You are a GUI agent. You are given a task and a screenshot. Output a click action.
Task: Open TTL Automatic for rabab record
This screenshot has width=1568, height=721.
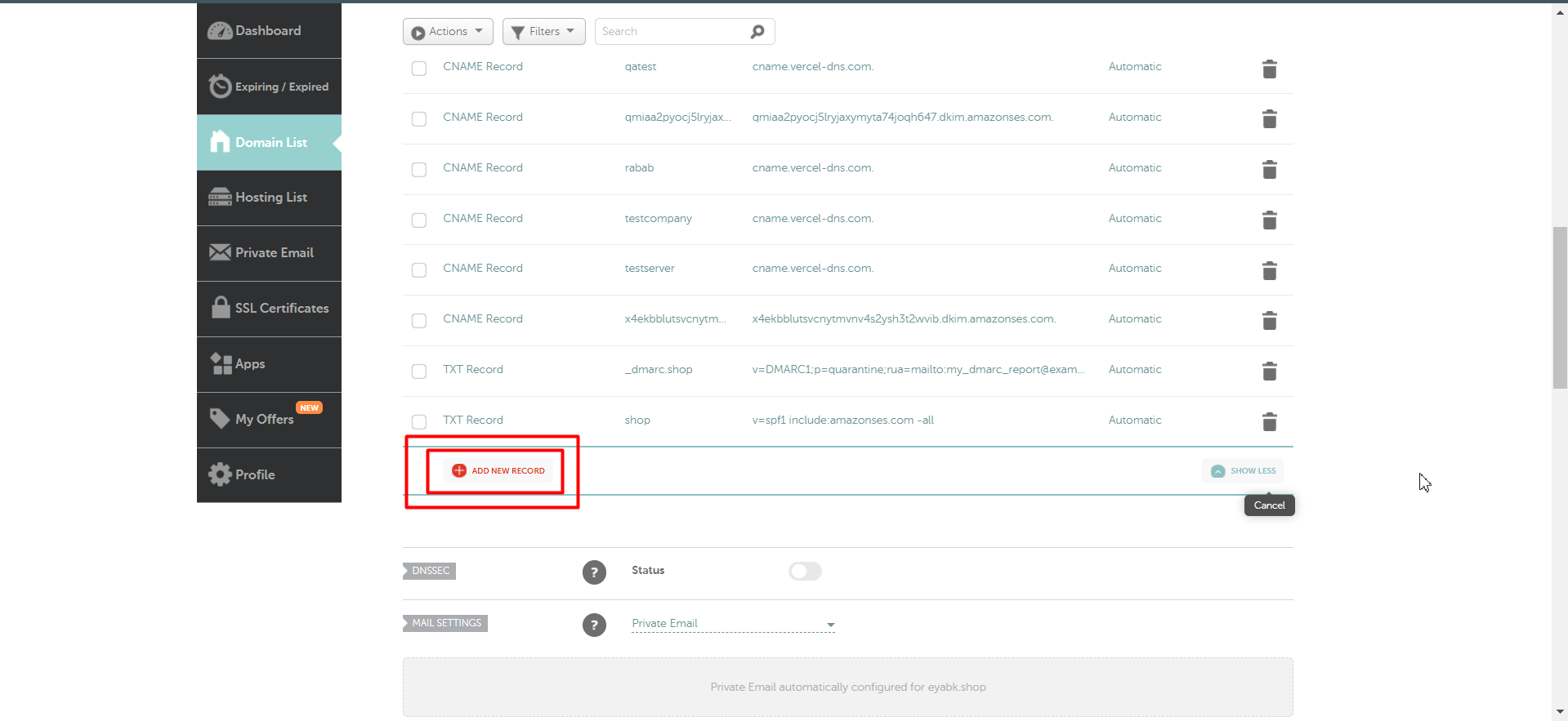pyautogui.click(x=1135, y=168)
